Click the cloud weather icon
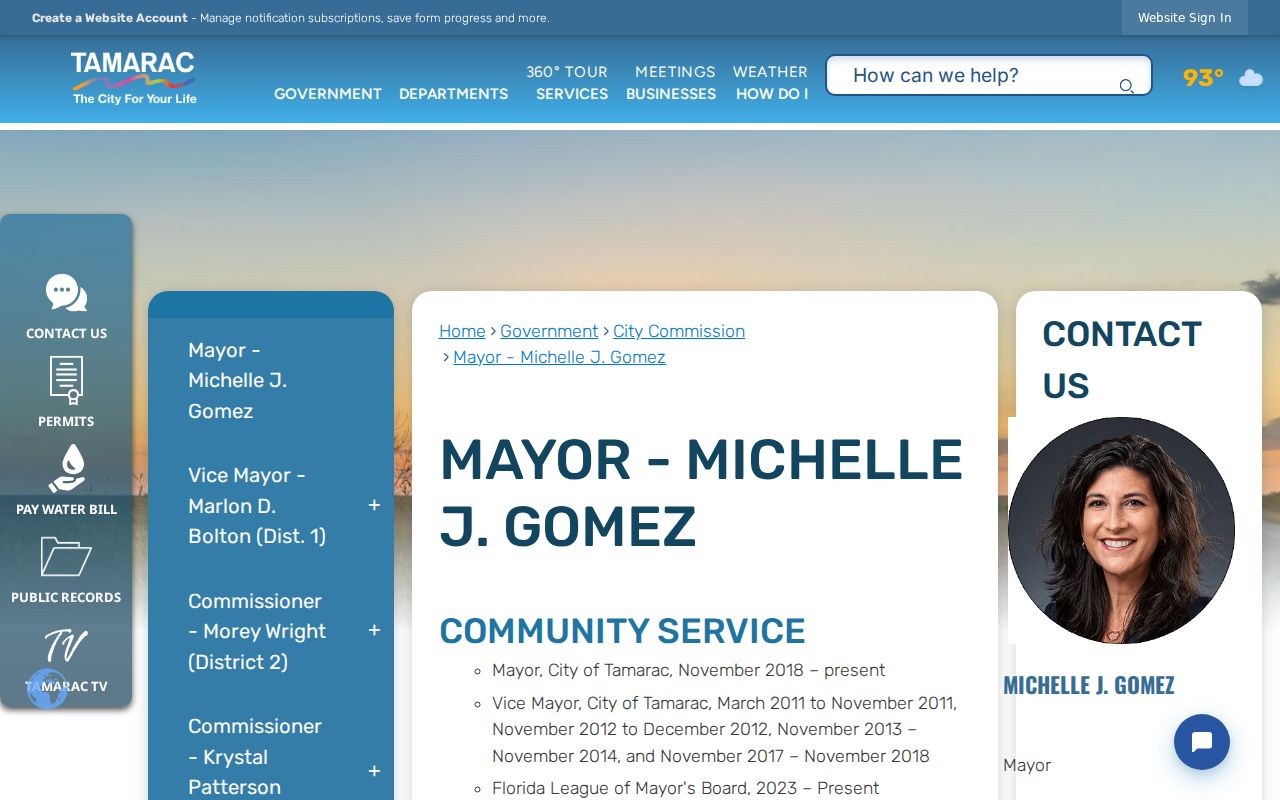1280x800 pixels. [1251, 78]
